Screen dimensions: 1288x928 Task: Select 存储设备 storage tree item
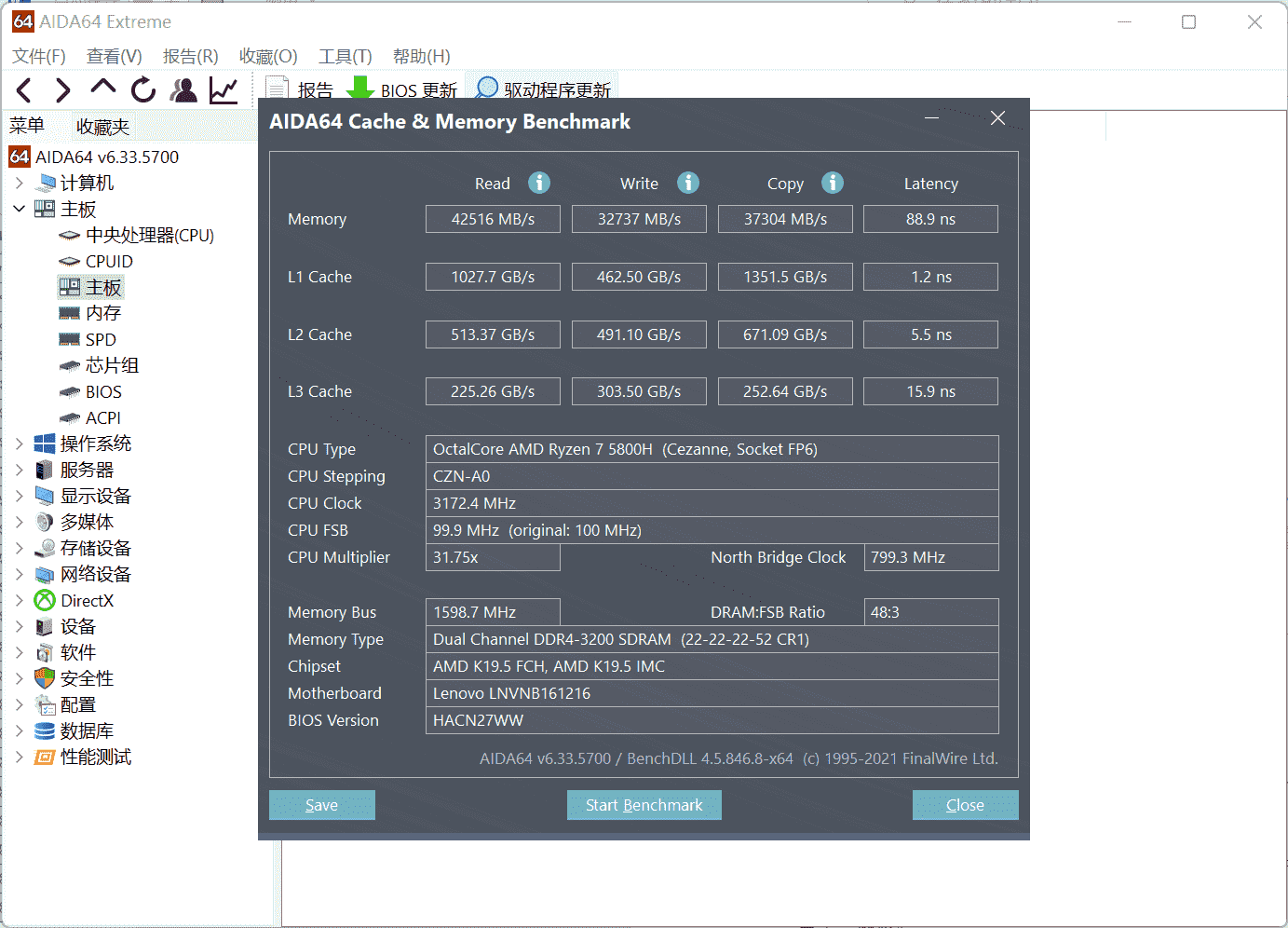point(84,548)
